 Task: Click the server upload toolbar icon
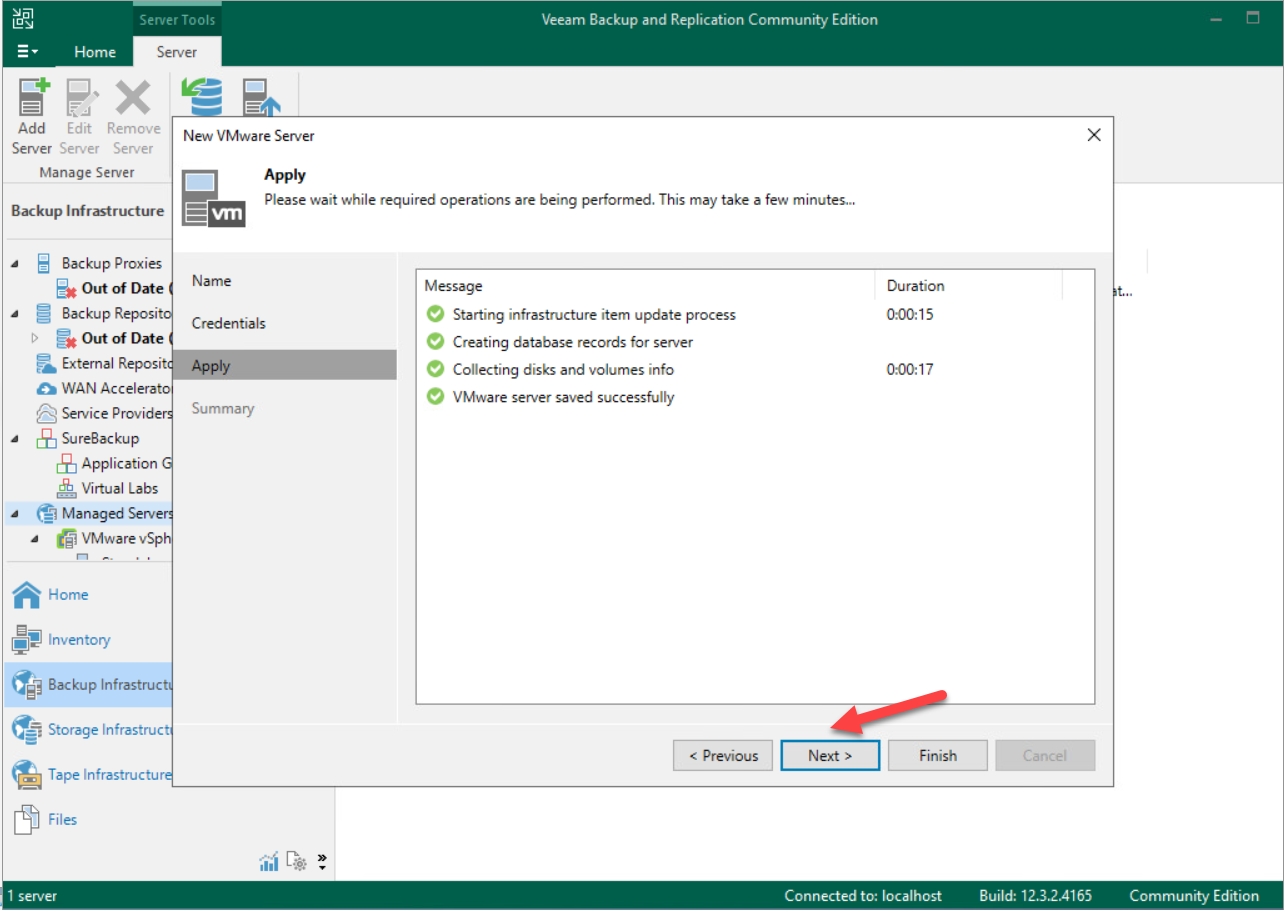[x=258, y=96]
